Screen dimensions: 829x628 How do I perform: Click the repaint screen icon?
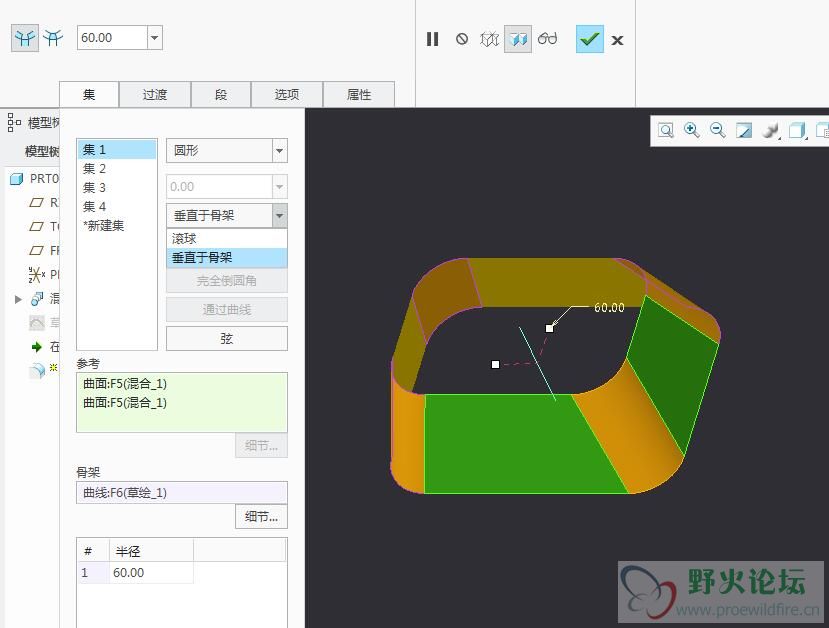744,131
